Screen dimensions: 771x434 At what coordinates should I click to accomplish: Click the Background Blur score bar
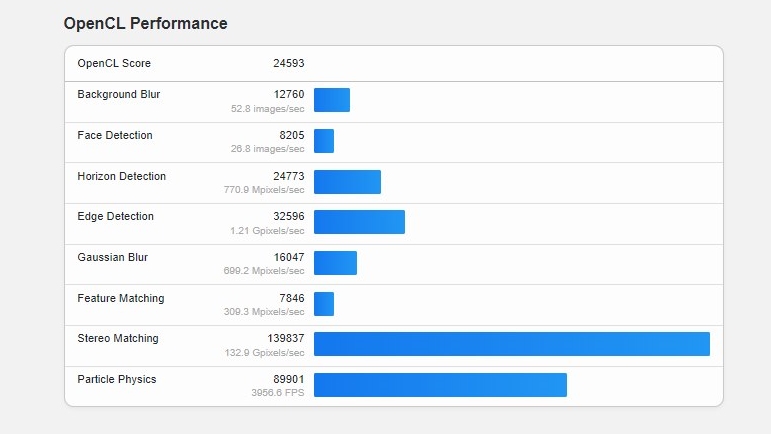(332, 100)
